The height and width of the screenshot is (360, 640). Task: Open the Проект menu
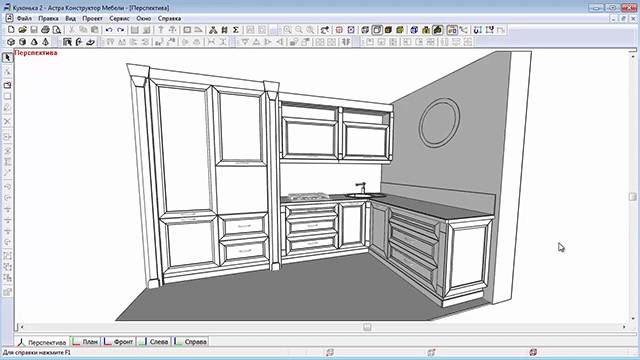point(92,18)
